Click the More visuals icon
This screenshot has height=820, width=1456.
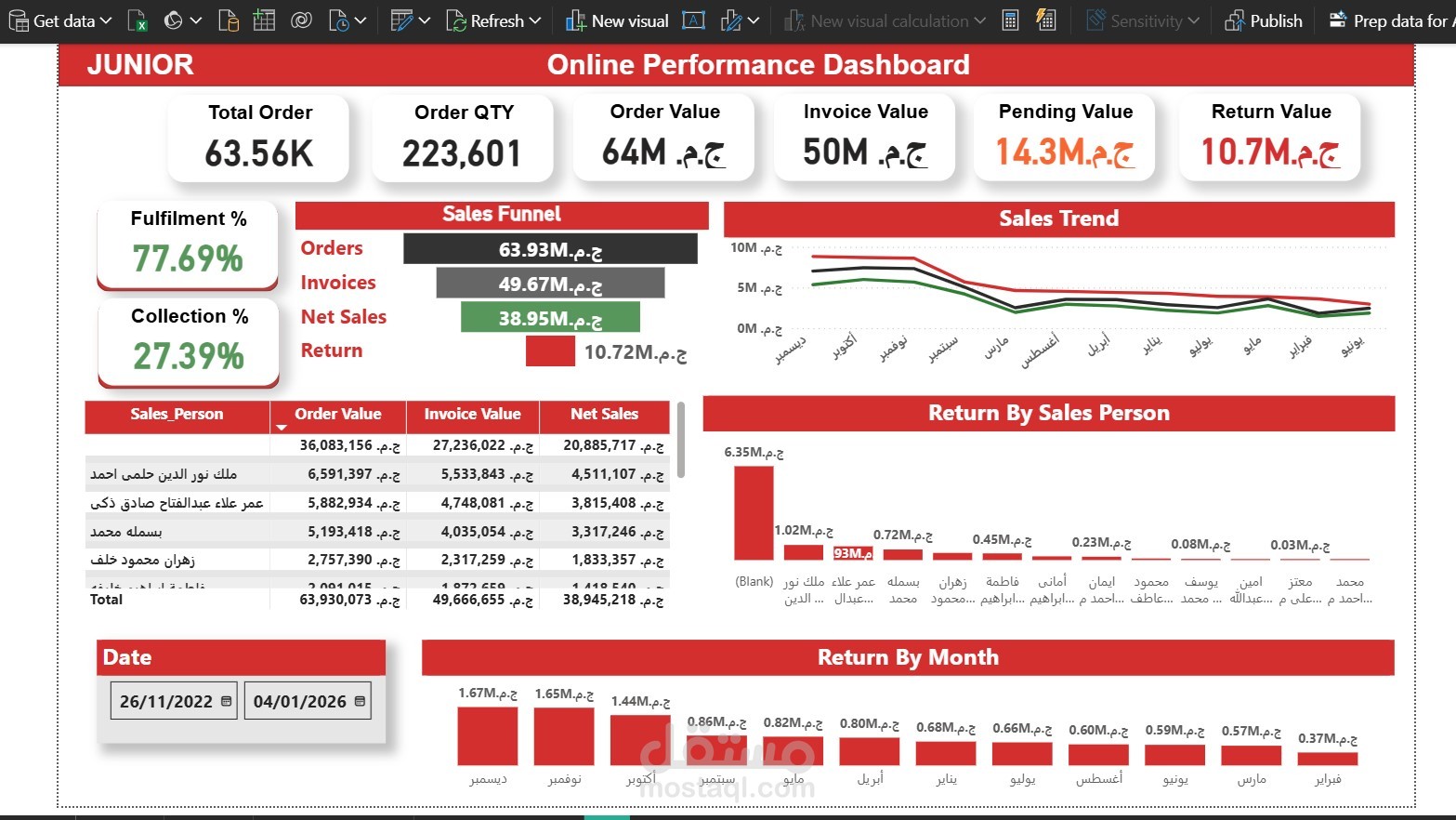click(732, 20)
